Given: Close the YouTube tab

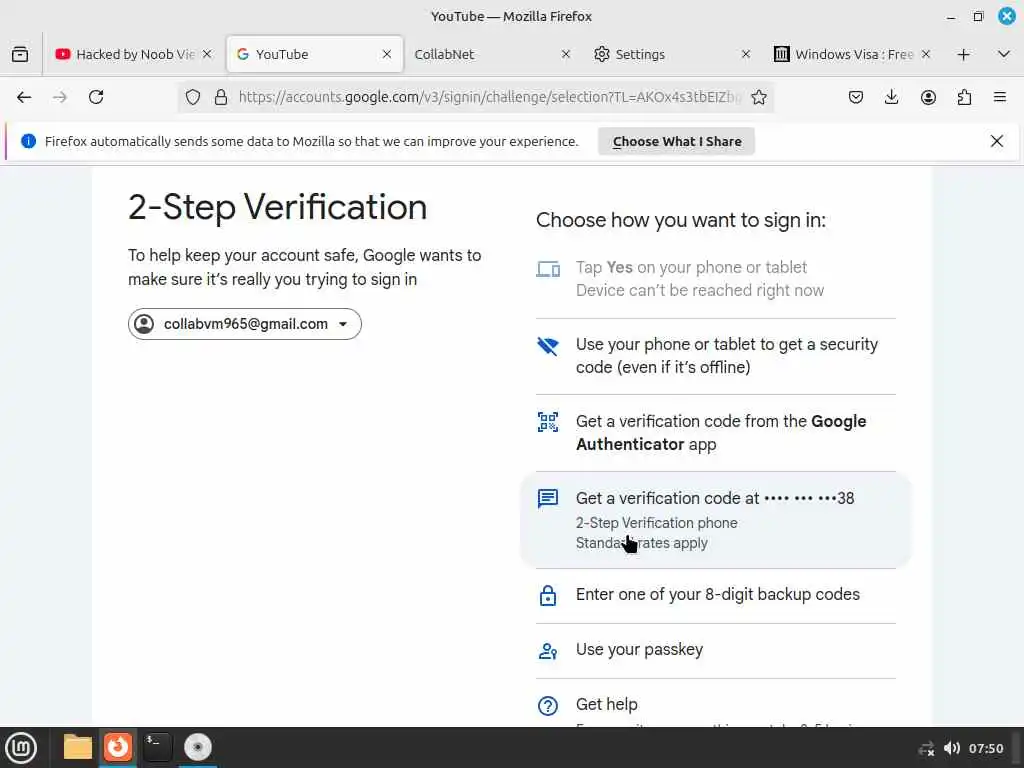Looking at the screenshot, I should 387,54.
